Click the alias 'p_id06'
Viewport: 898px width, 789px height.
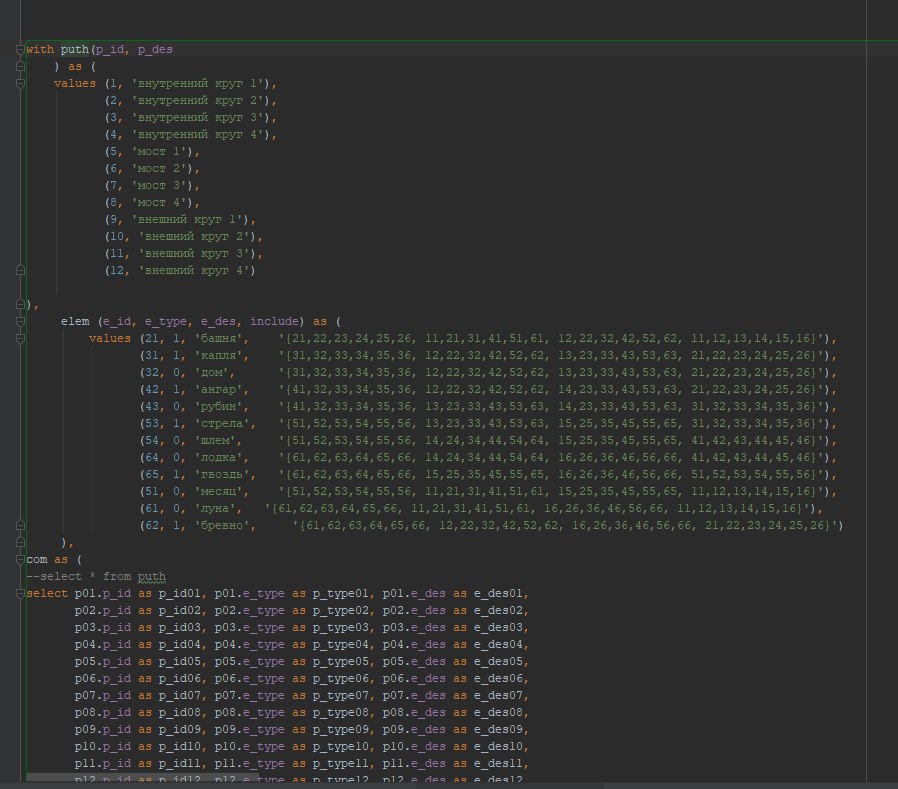pos(180,678)
